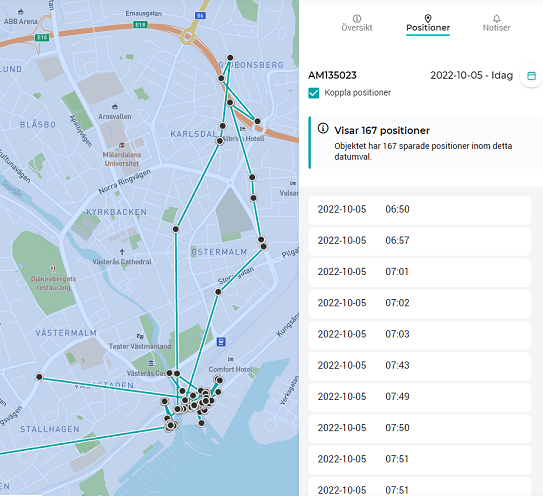Click the 56 road sign
This screenshot has height=496, width=543.
click(x=201, y=16)
